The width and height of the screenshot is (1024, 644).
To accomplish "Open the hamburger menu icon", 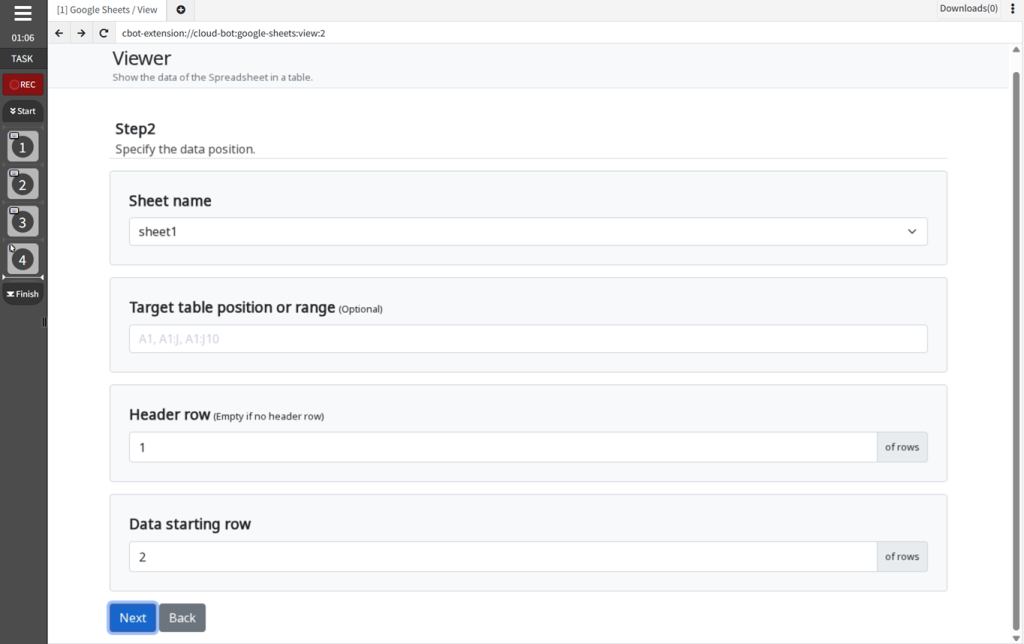I will (23, 13).
